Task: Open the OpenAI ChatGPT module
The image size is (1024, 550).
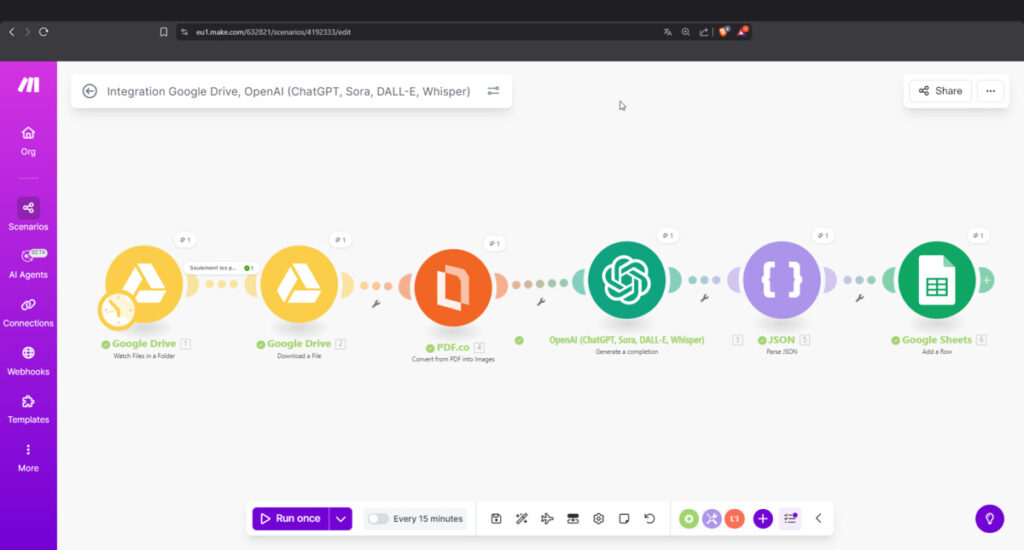Action: click(626, 280)
